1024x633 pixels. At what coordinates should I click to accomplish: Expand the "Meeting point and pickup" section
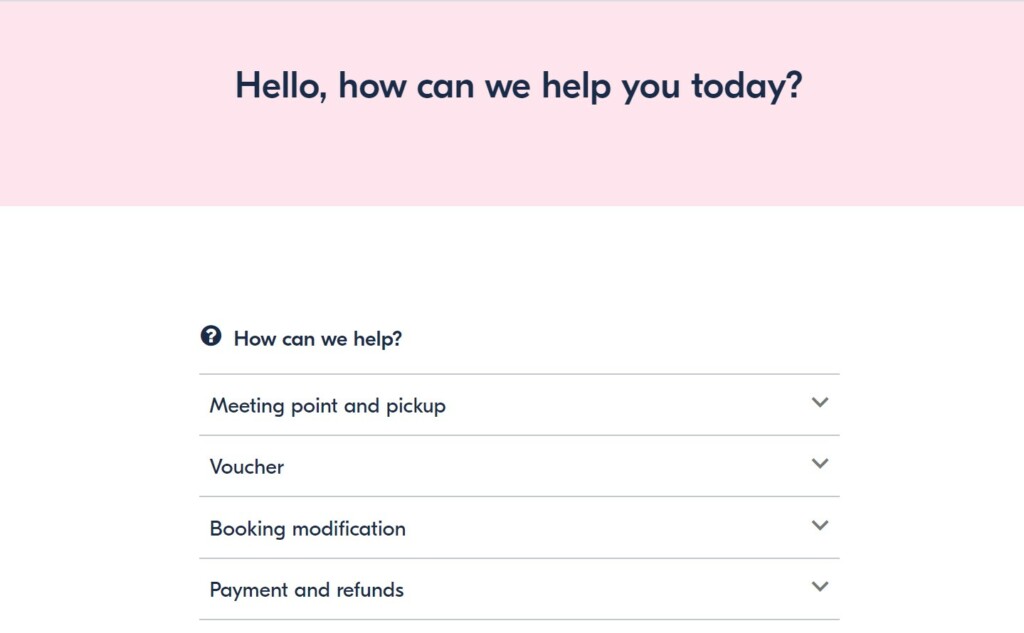[520, 405]
